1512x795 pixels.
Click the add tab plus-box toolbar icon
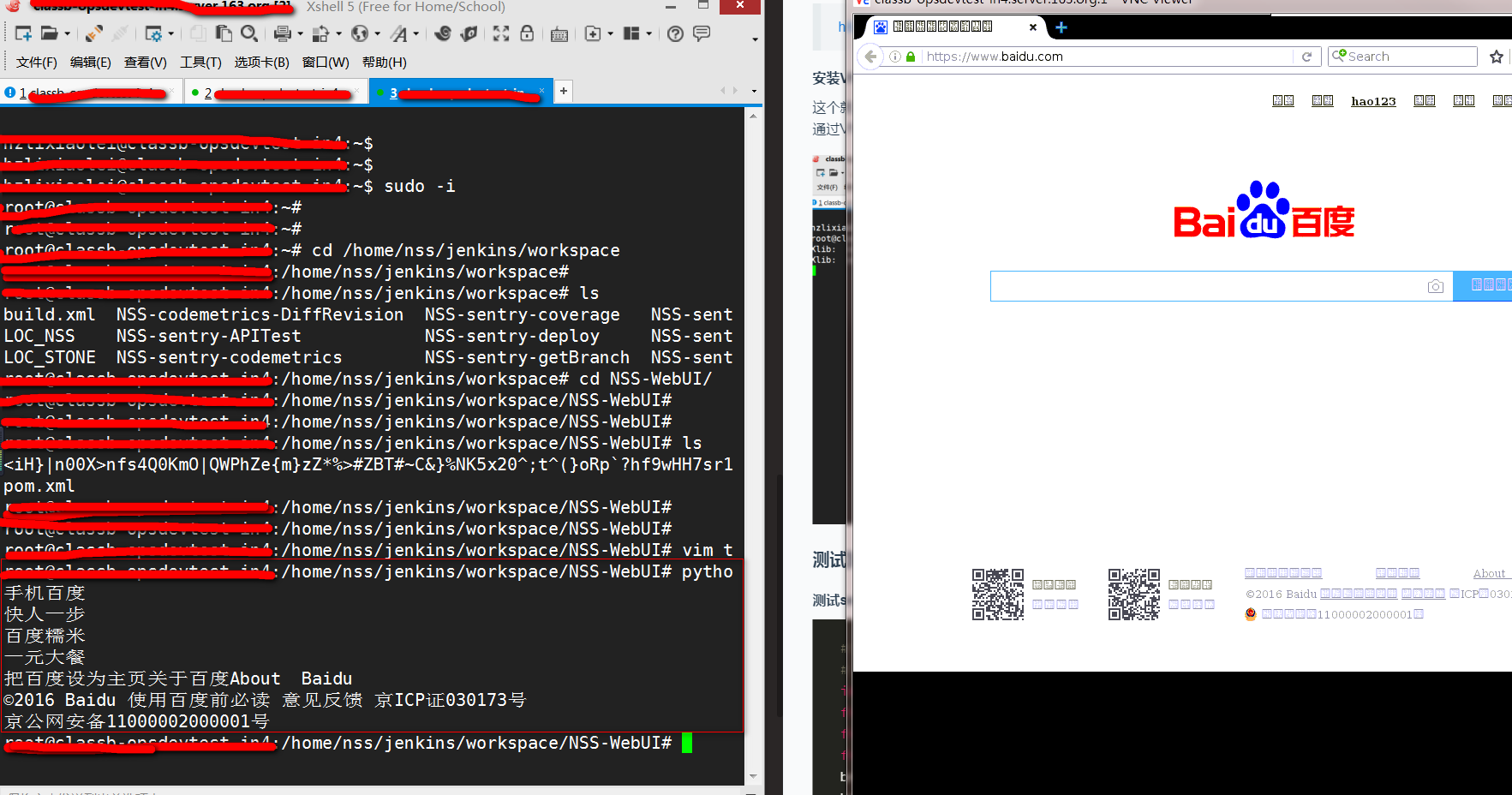point(593,33)
